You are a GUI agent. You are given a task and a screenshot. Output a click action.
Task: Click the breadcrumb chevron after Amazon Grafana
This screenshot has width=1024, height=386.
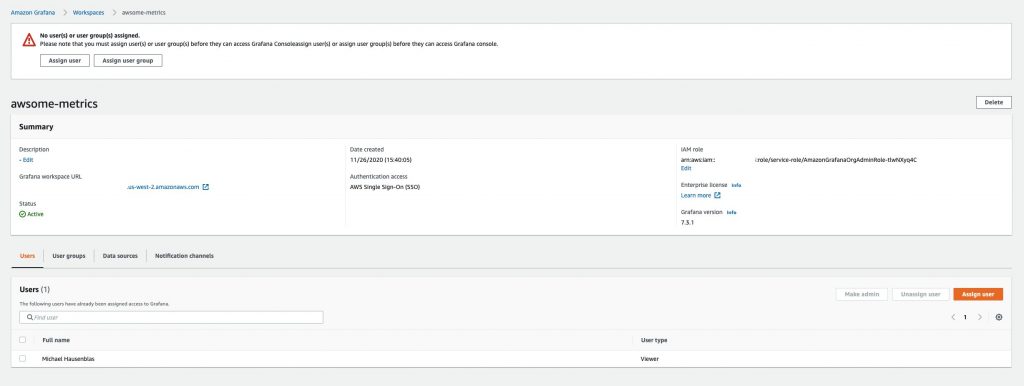[x=65, y=12]
